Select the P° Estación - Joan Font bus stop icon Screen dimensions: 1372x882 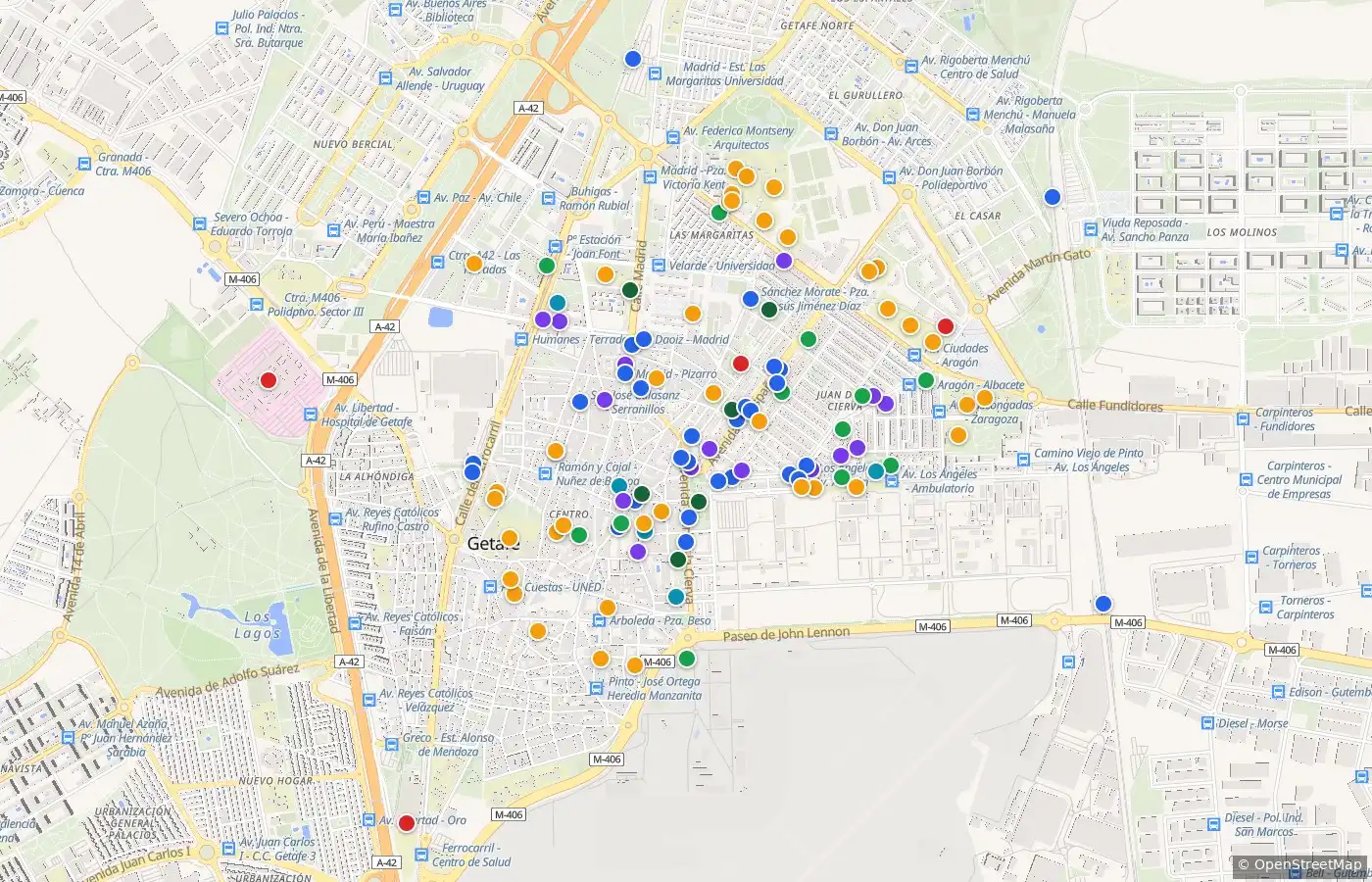[x=555, y=247]
